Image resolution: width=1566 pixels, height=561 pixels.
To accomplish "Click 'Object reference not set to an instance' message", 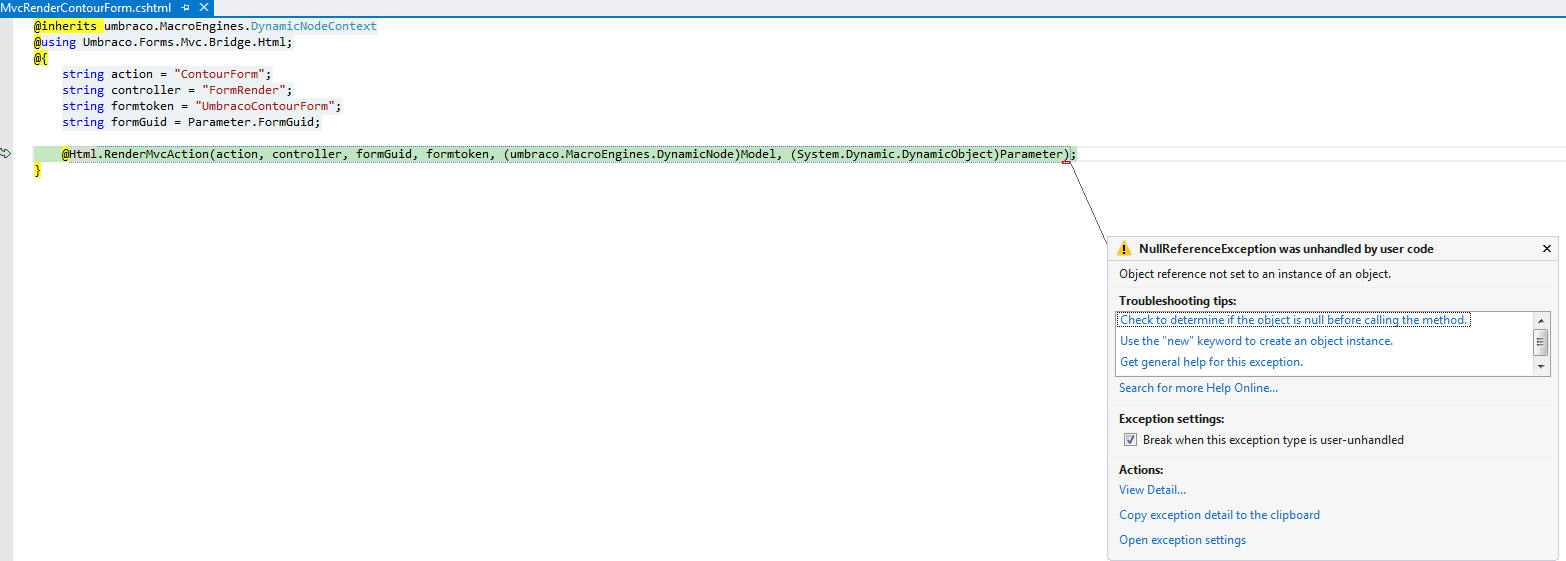I will pyautogui.click(x=1255, y=274).
